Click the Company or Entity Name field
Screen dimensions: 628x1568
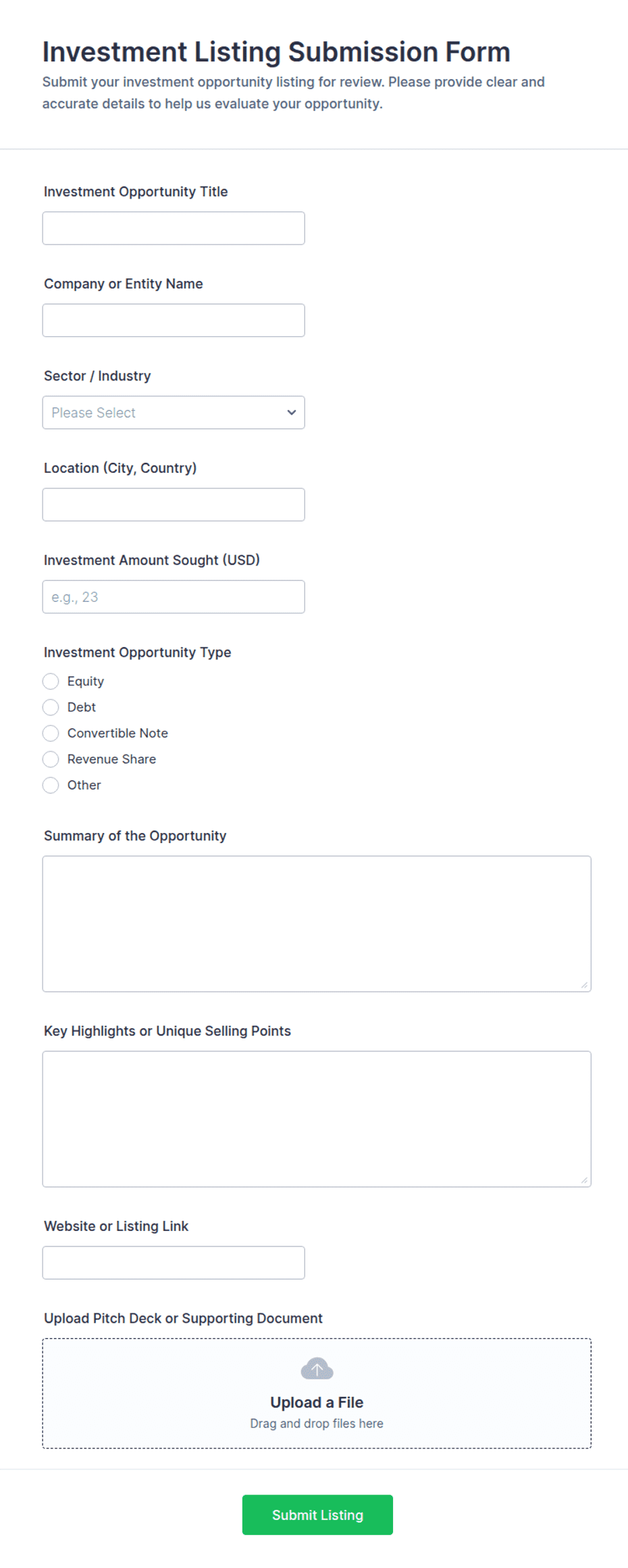pyautogui.click(x=174, y=320)
